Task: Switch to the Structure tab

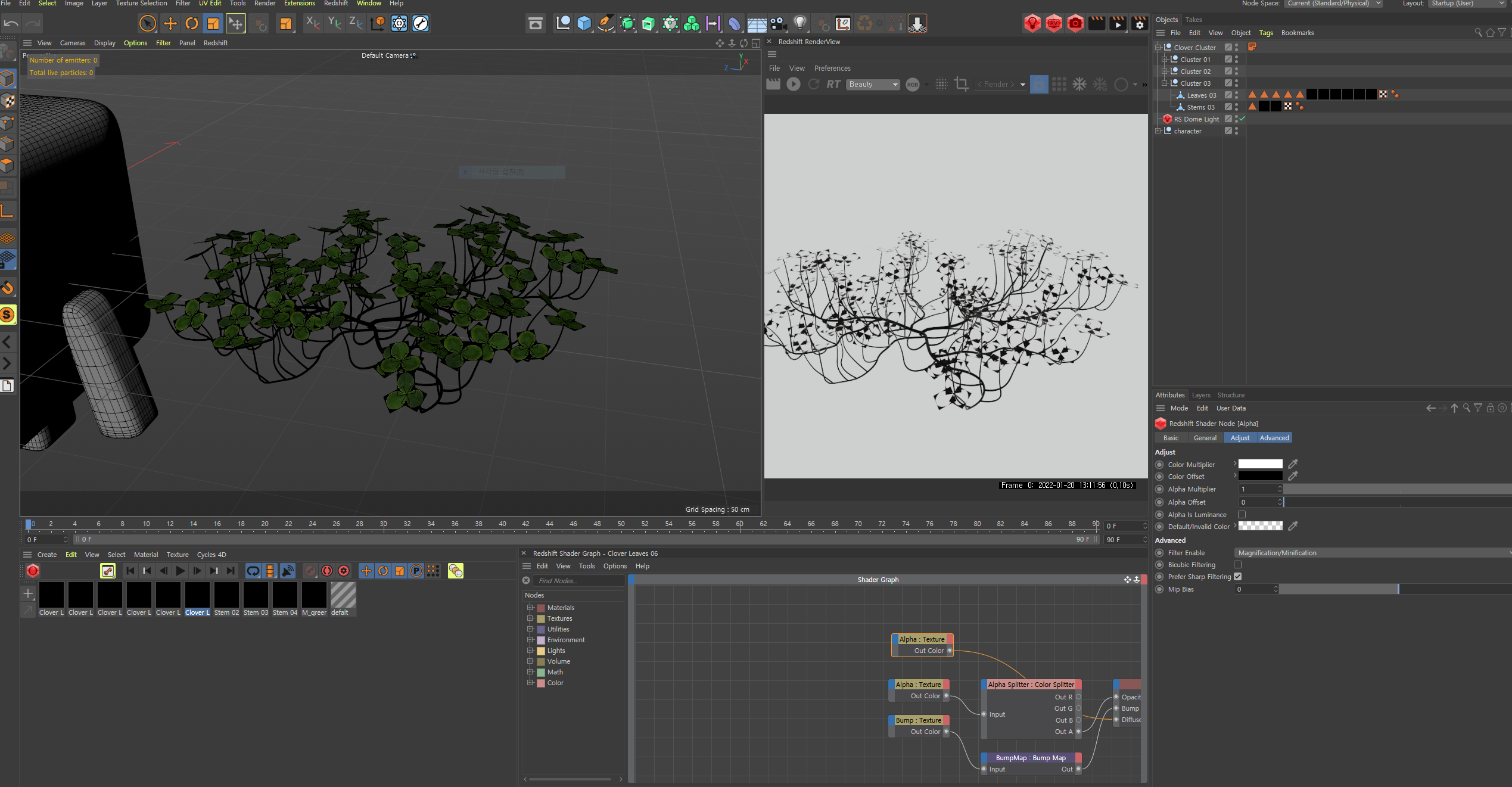Action: click(x=1230, y=395)
